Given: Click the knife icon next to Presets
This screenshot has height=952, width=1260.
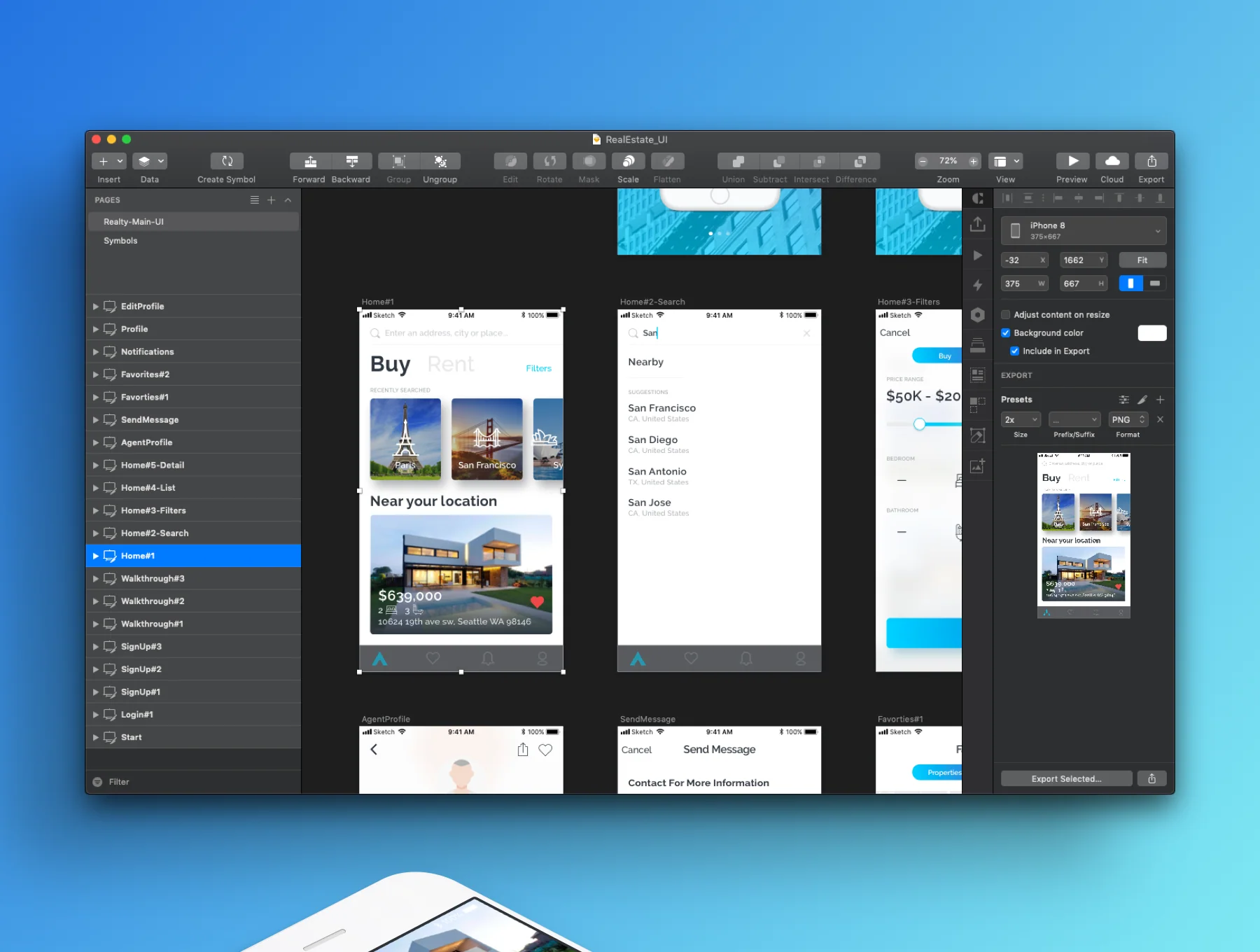Looking at the screenshot, I should [x=1142, y=400].
